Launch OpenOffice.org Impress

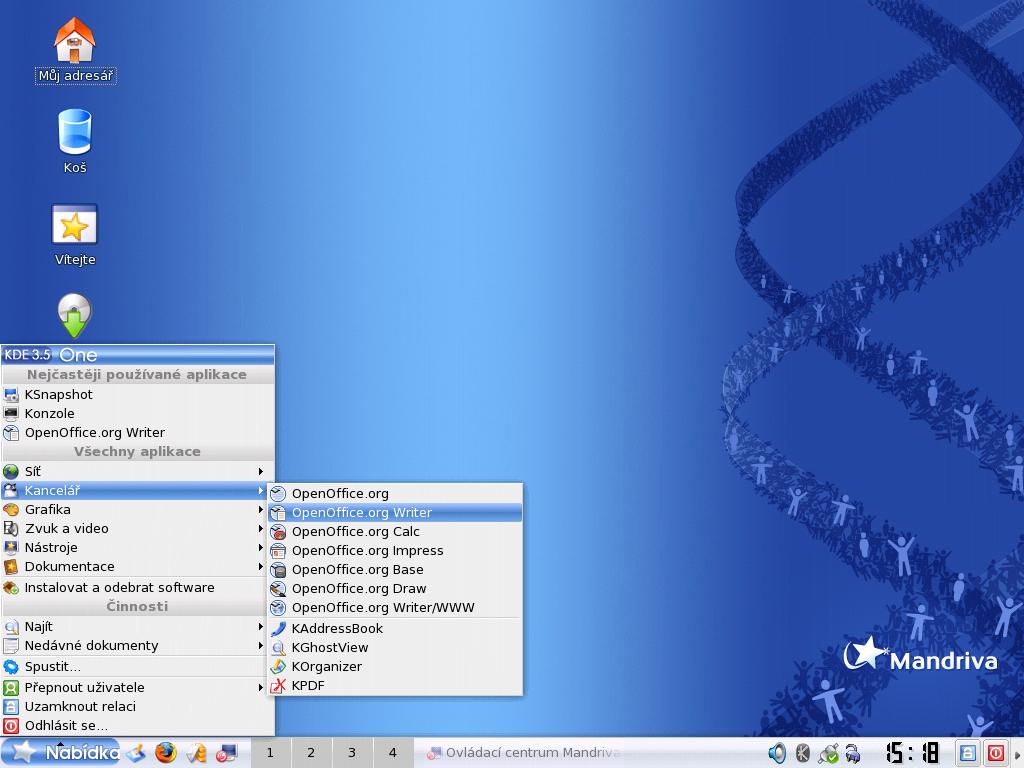coord(395,551)
